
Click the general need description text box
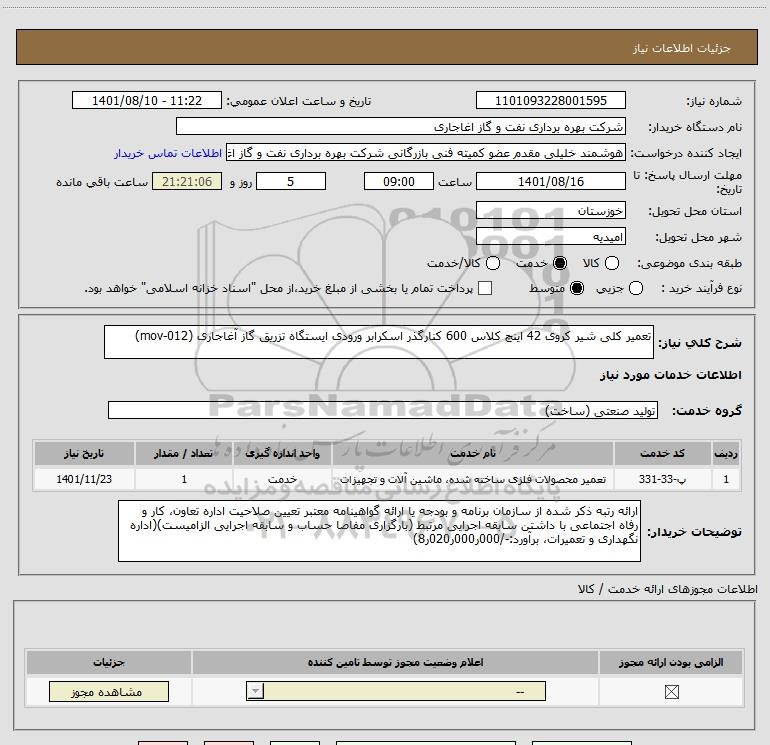point(379,342)
